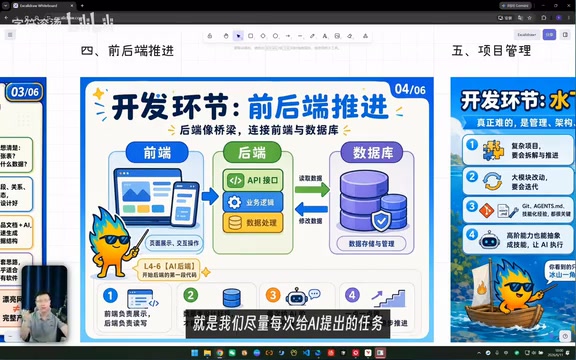Click the install app button in address bar

pos(505,18)
